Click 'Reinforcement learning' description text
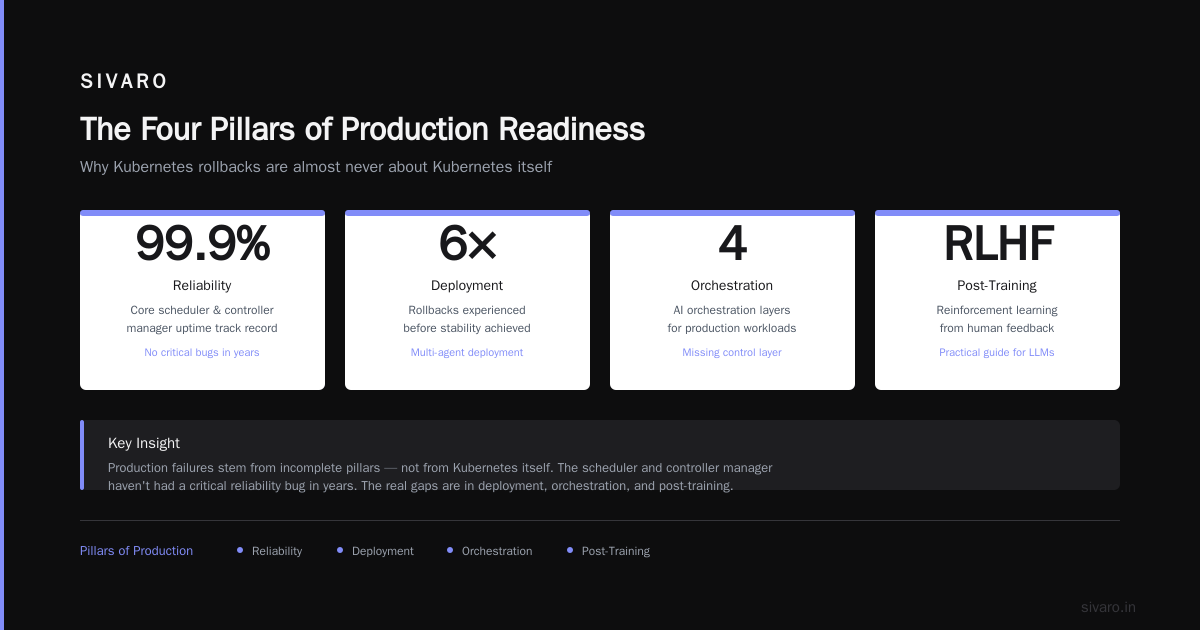This screenshot has width=1200, height=630. click(x=997, y=319)
